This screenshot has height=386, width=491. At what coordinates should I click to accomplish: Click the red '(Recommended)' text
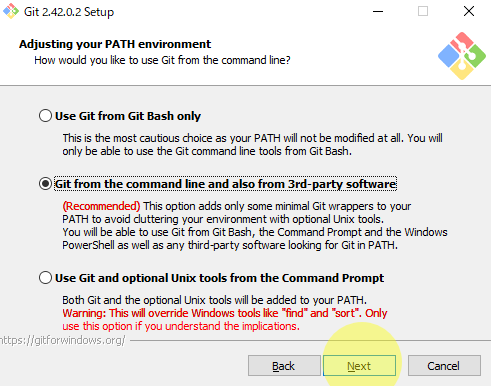[101, 206]
